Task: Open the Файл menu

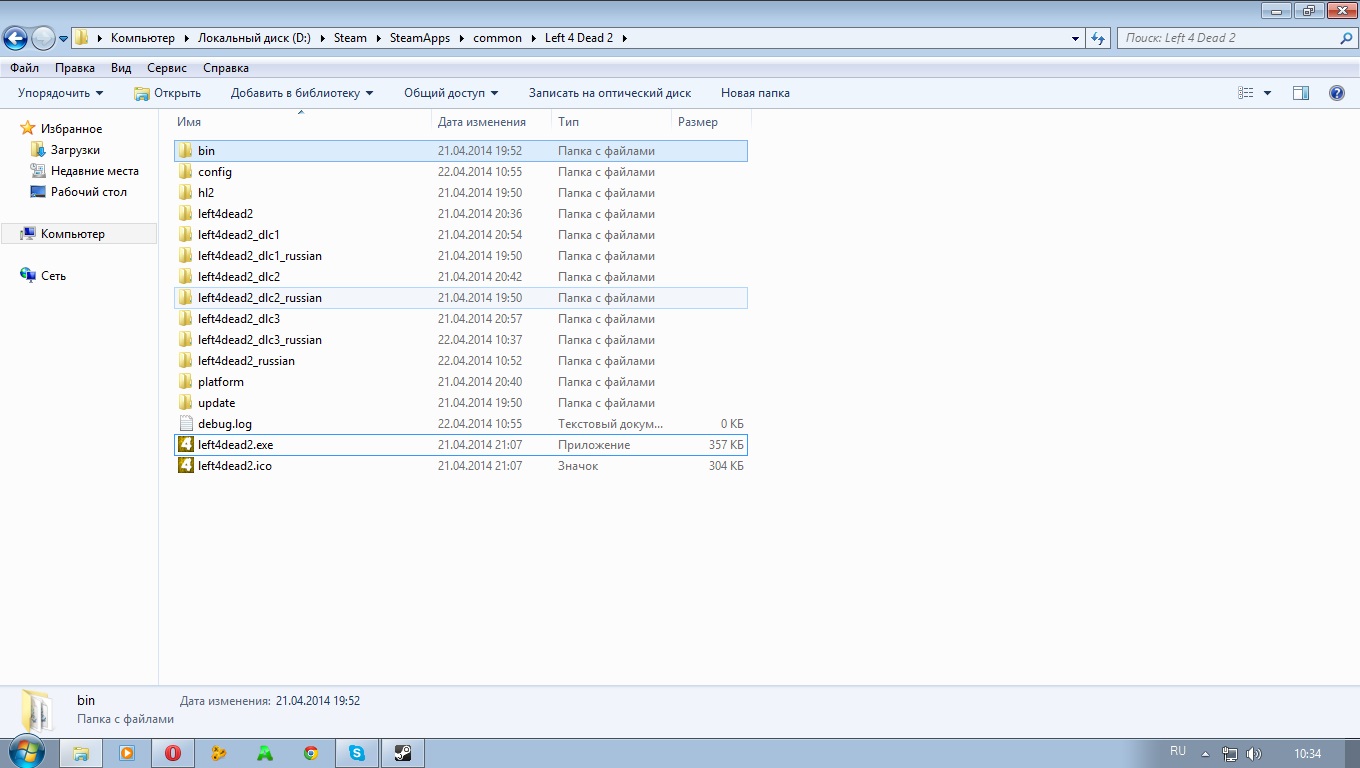Action: (25, 68)
